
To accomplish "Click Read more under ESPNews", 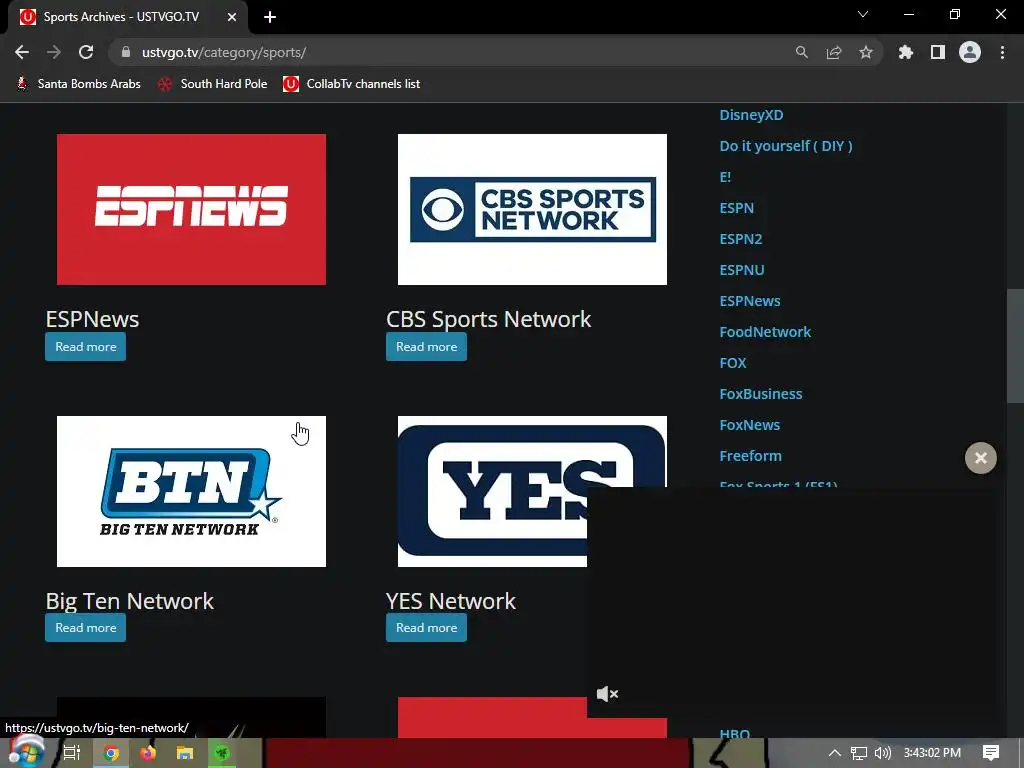I will [x=86, y=347].
